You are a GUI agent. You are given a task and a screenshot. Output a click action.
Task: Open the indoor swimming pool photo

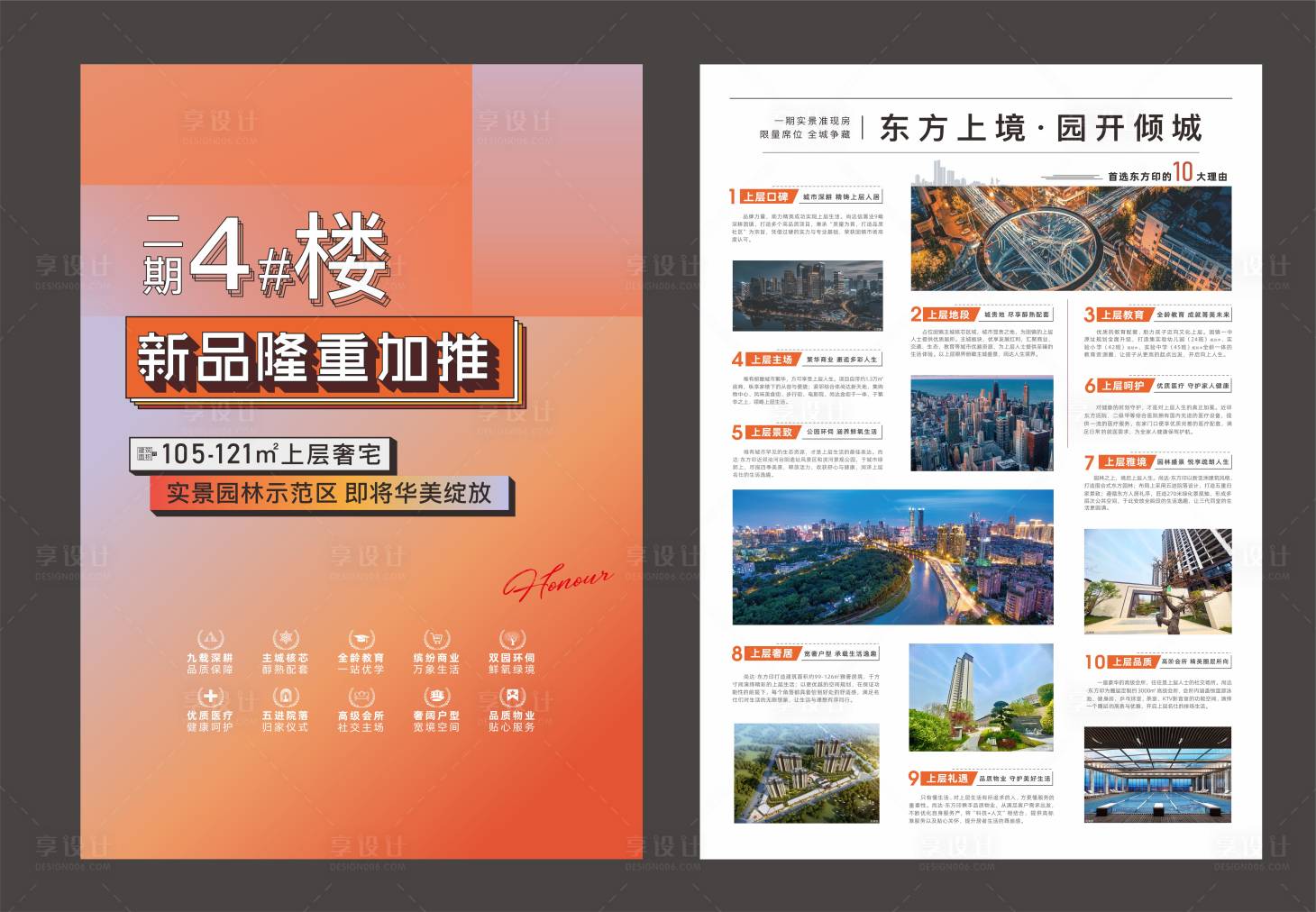(x=1157, y=777)
